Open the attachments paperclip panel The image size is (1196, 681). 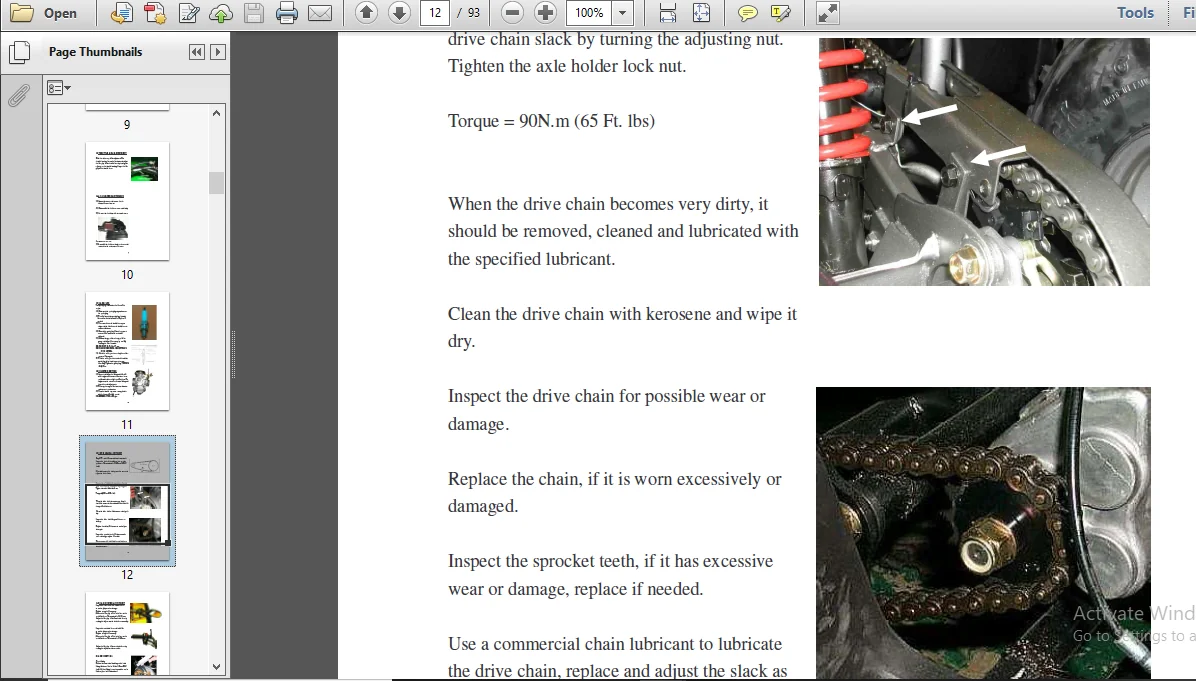click(19, 96)
